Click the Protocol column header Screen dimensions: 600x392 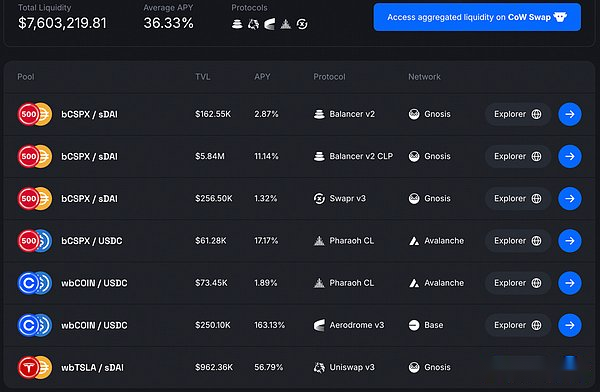tap(329, 77)
